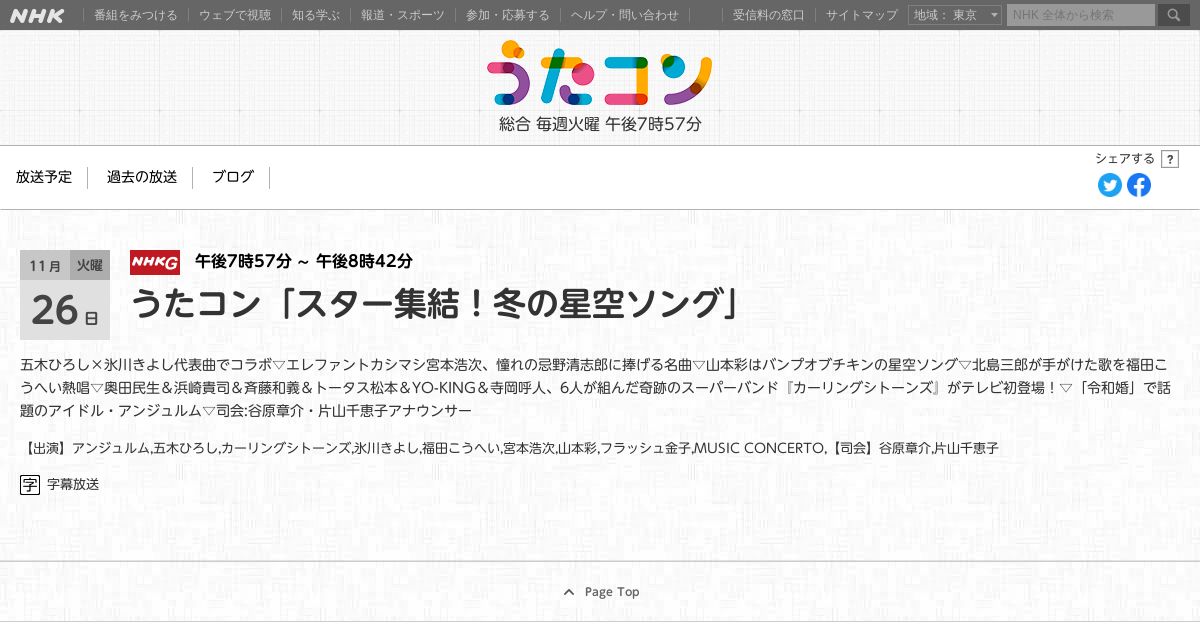
Task: Share on Twitter icon
Action: point(1110,185)
